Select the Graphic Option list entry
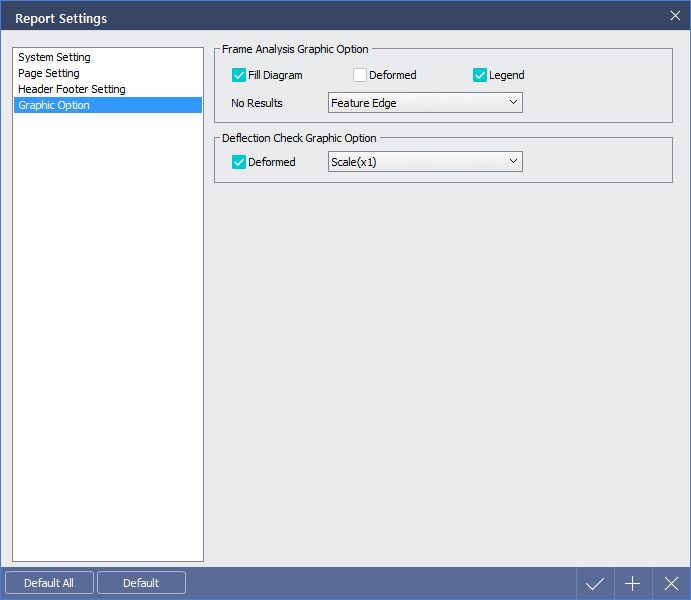The image size is (691, 600). pyautogui.click(x=54, y=105)
